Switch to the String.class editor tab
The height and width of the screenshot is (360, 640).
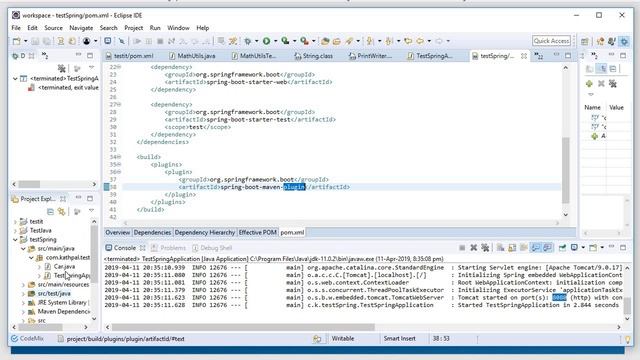(x=313, y=56)
